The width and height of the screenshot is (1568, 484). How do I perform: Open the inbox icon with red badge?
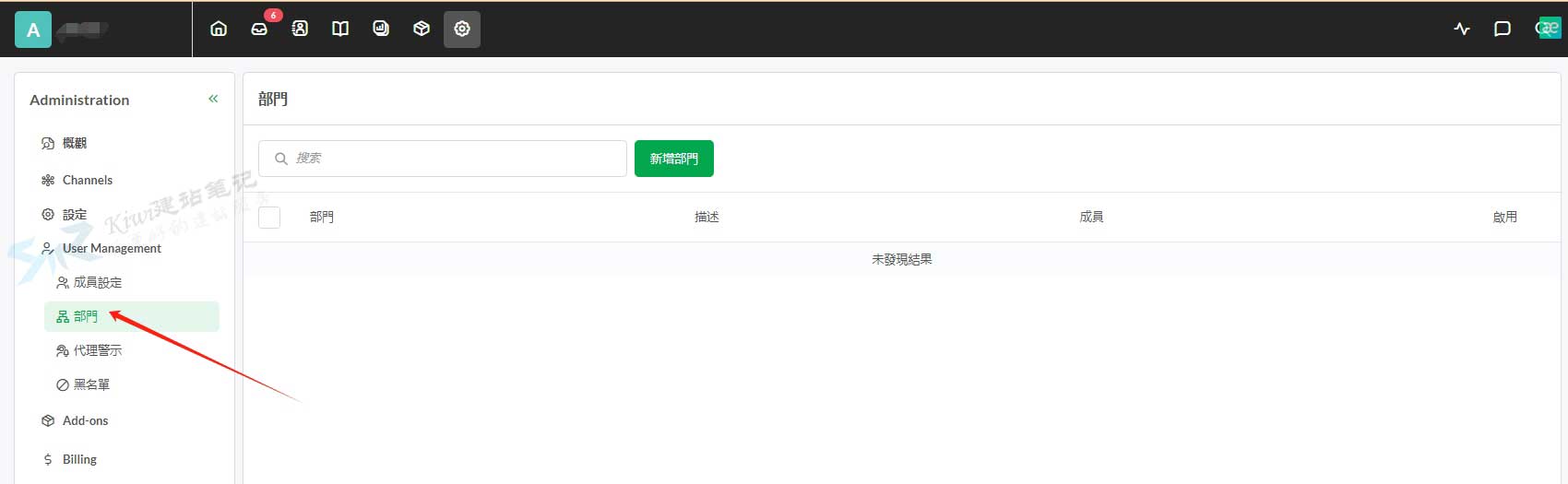[259, 29]
